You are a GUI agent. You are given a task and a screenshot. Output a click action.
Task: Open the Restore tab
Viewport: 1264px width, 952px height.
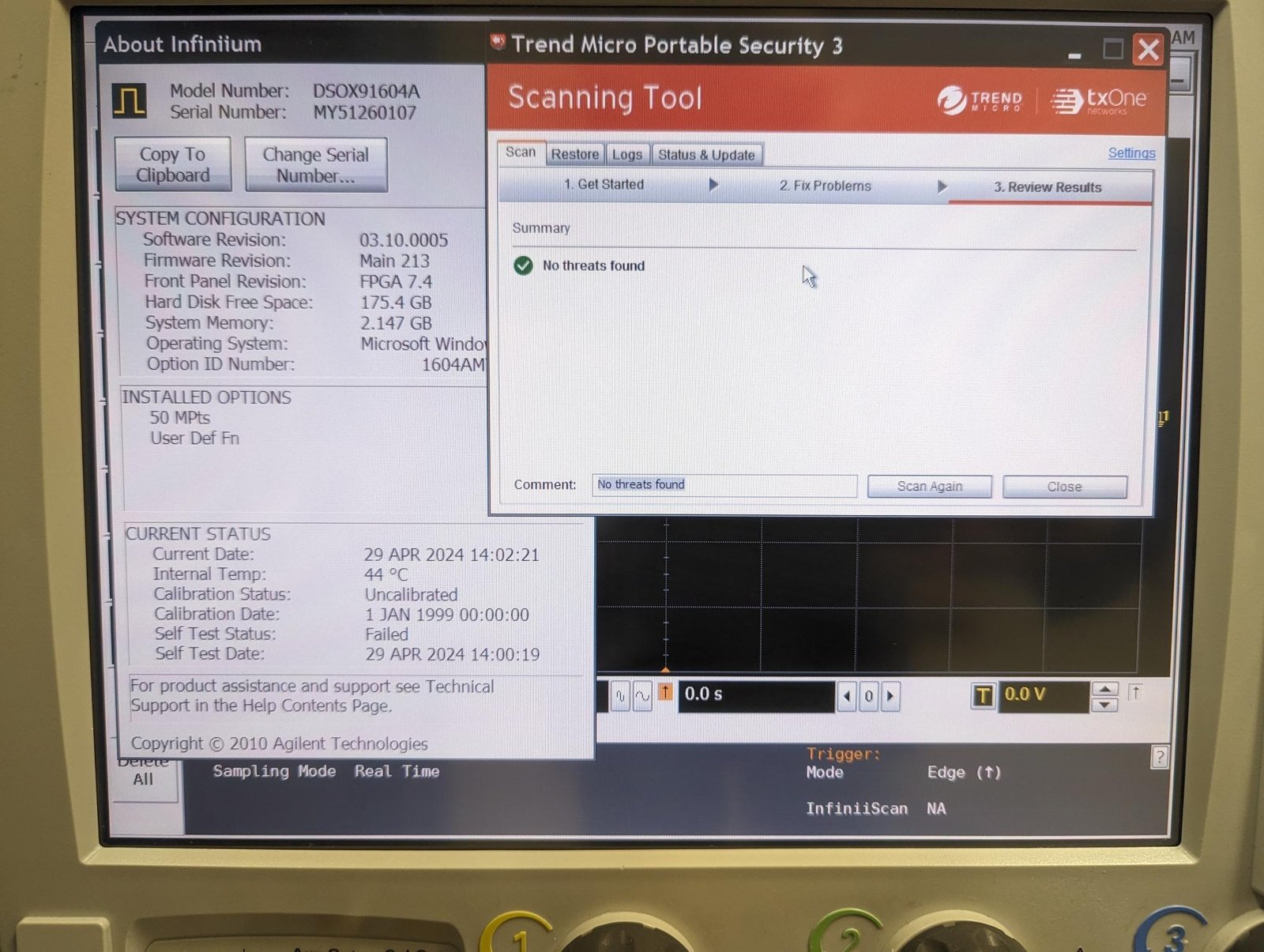(x=574, y=154)
